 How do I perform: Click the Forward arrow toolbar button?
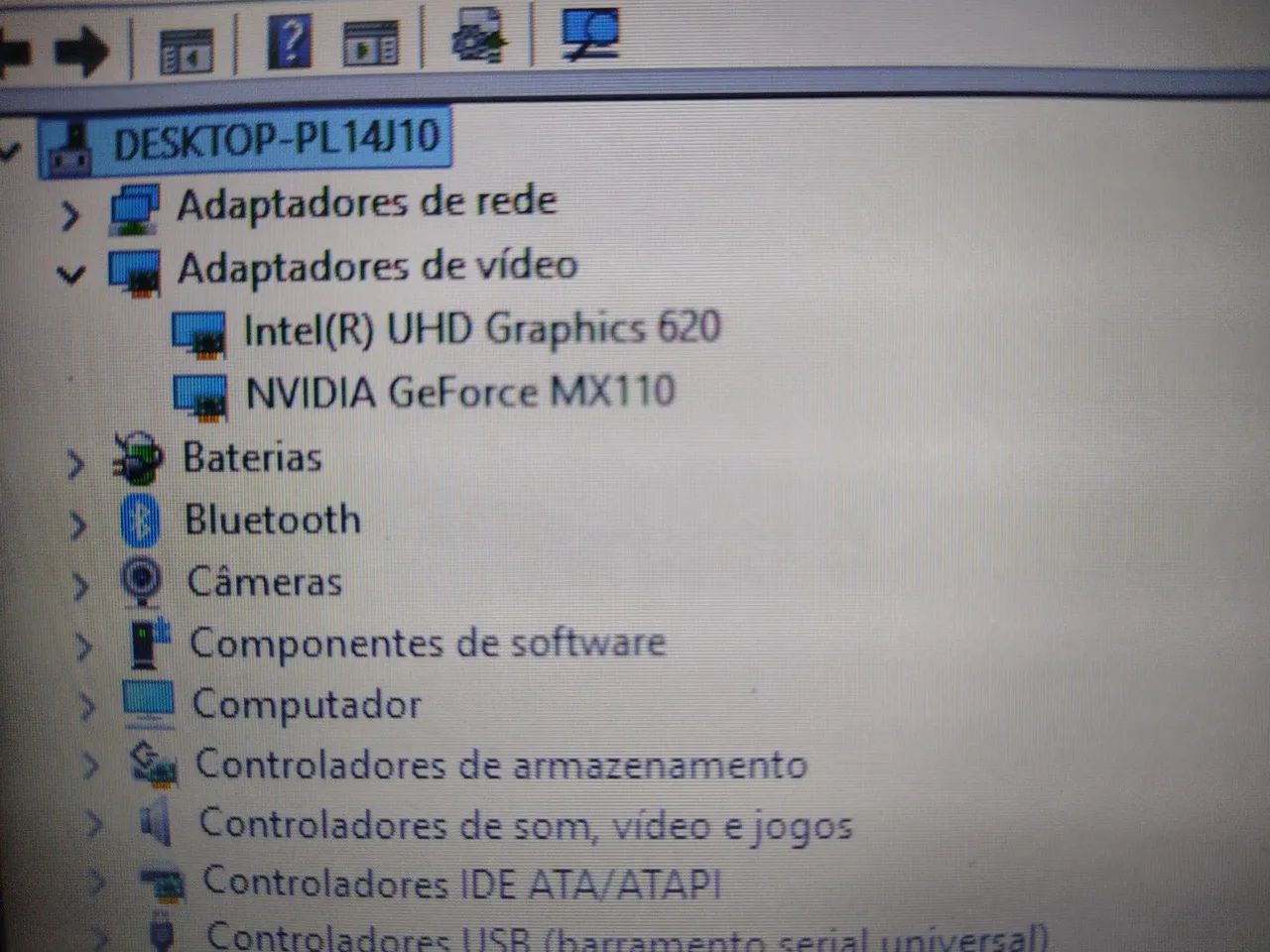[x=80, y=50]
